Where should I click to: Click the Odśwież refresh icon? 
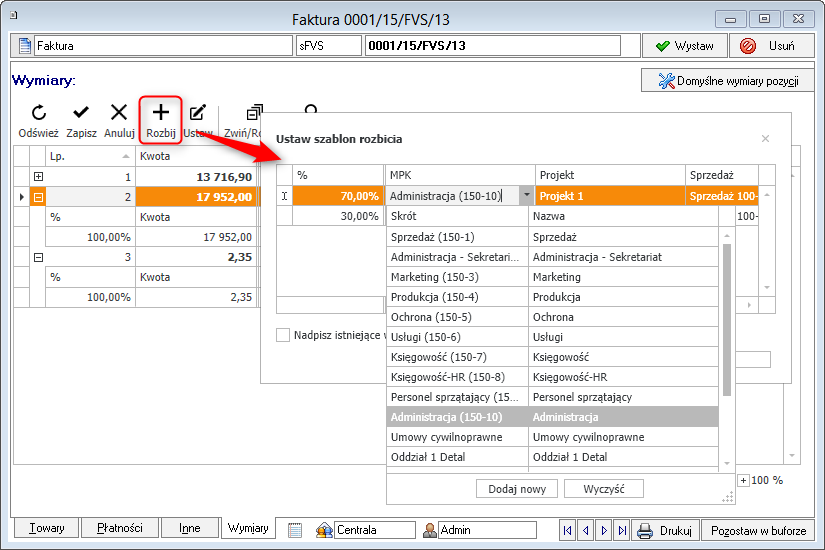click(x=39, y=113)
